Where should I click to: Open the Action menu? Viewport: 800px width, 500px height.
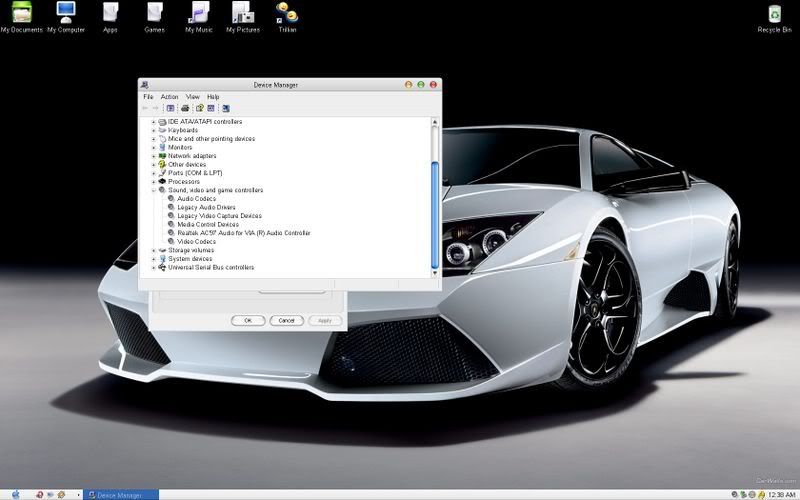[169, 97]
